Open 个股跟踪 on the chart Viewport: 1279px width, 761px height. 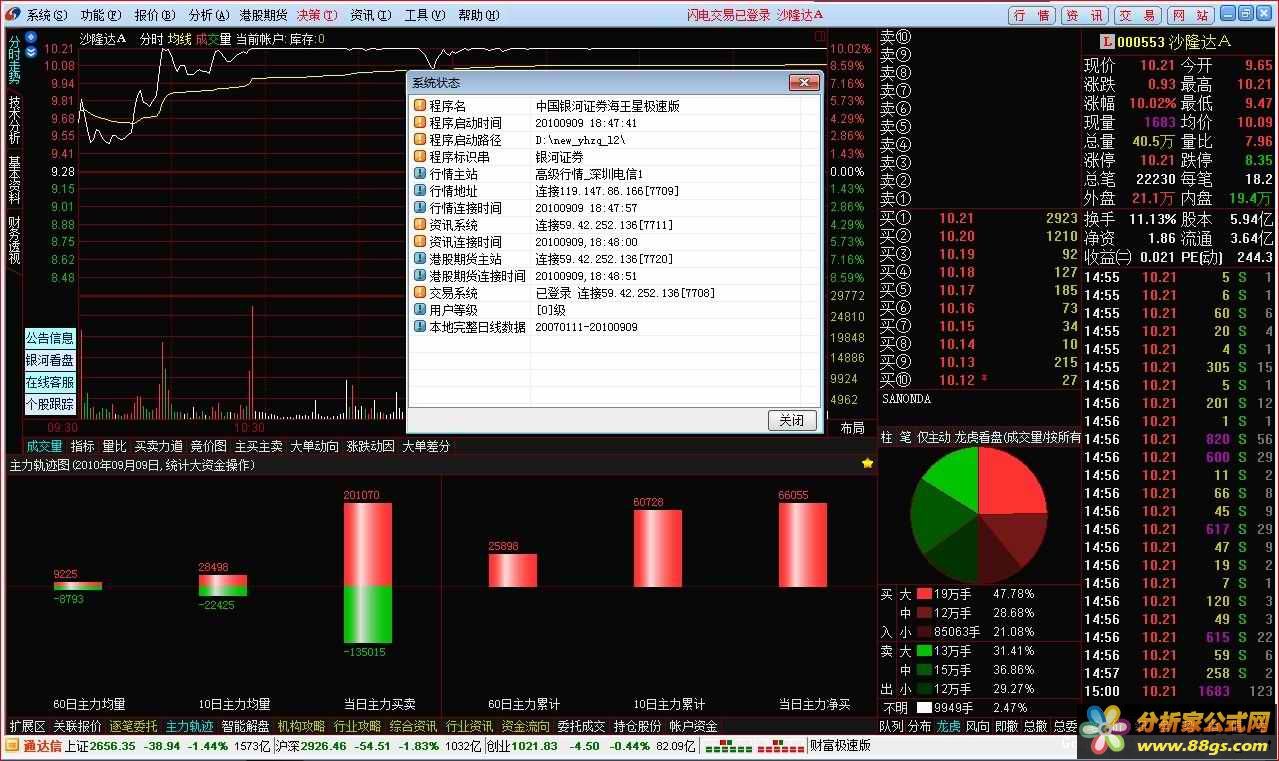coord(50,404)
